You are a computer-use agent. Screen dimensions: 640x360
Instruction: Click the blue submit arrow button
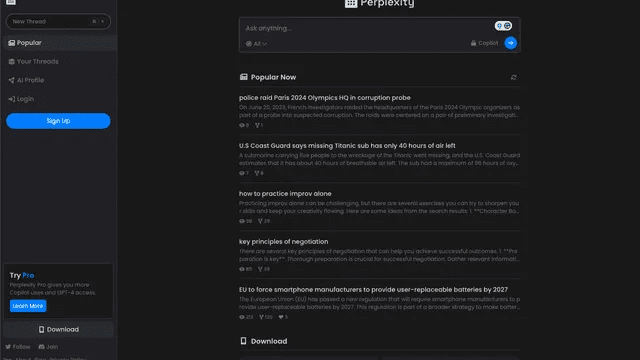coord(510,43)
